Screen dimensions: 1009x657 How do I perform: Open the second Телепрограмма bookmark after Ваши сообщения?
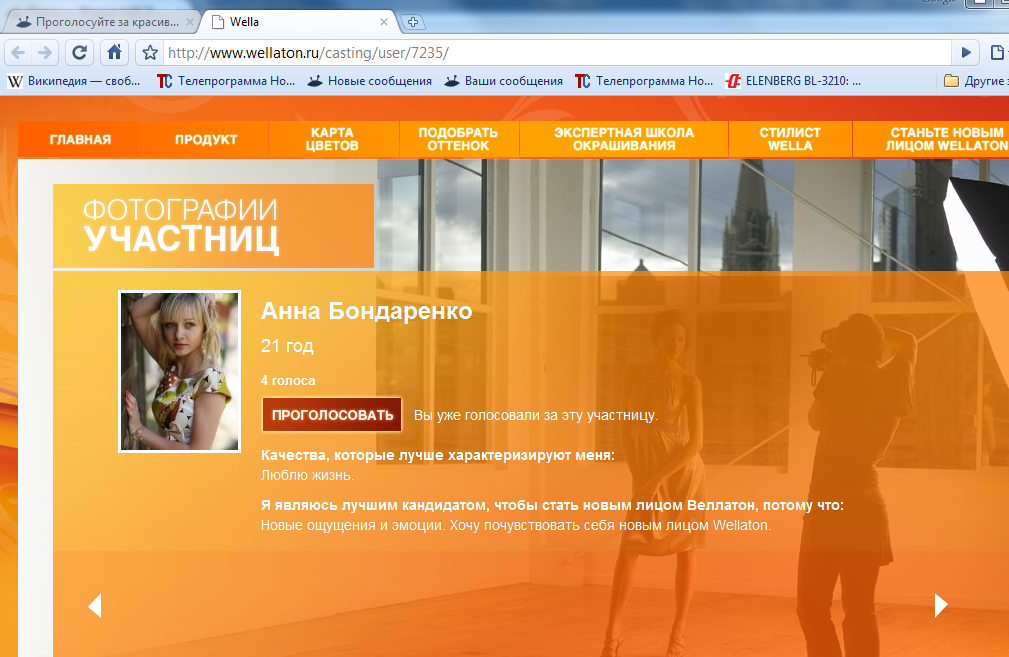(x=643, y=81)
